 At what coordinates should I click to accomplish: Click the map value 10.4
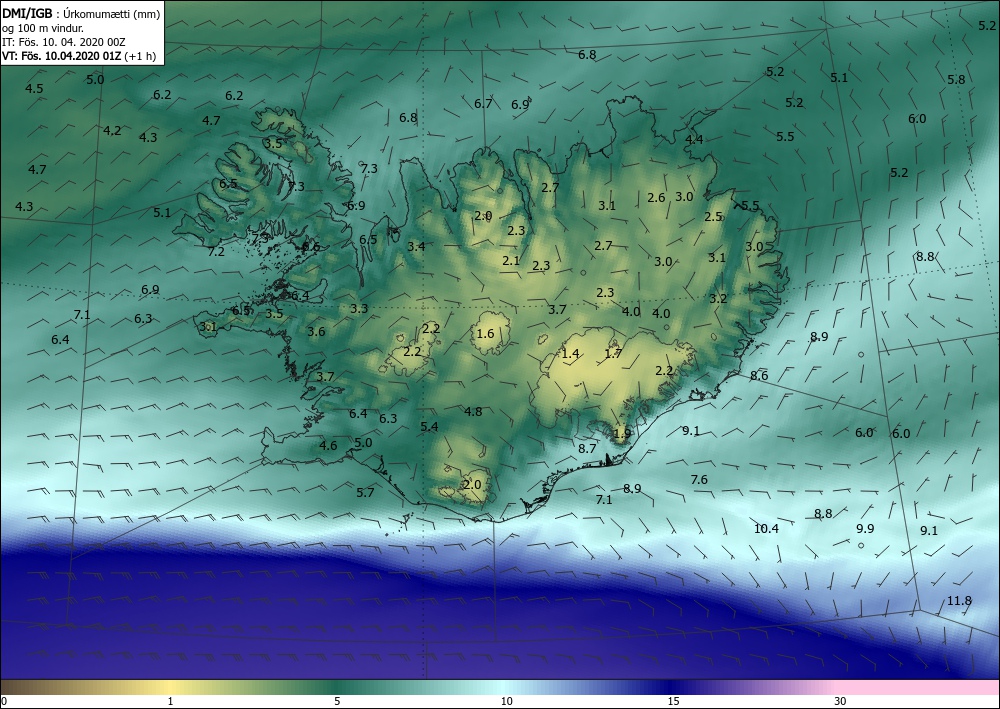coord(766,529)
